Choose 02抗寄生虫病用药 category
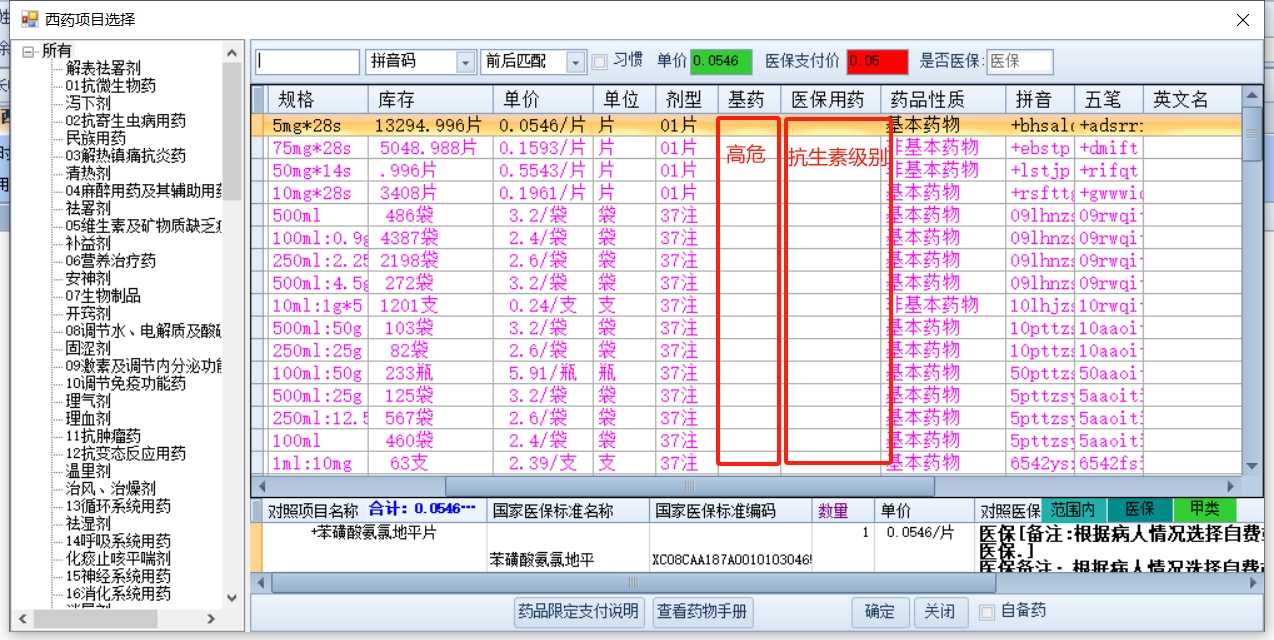The width and height of the screenshot is (1274, 640). 126,121
